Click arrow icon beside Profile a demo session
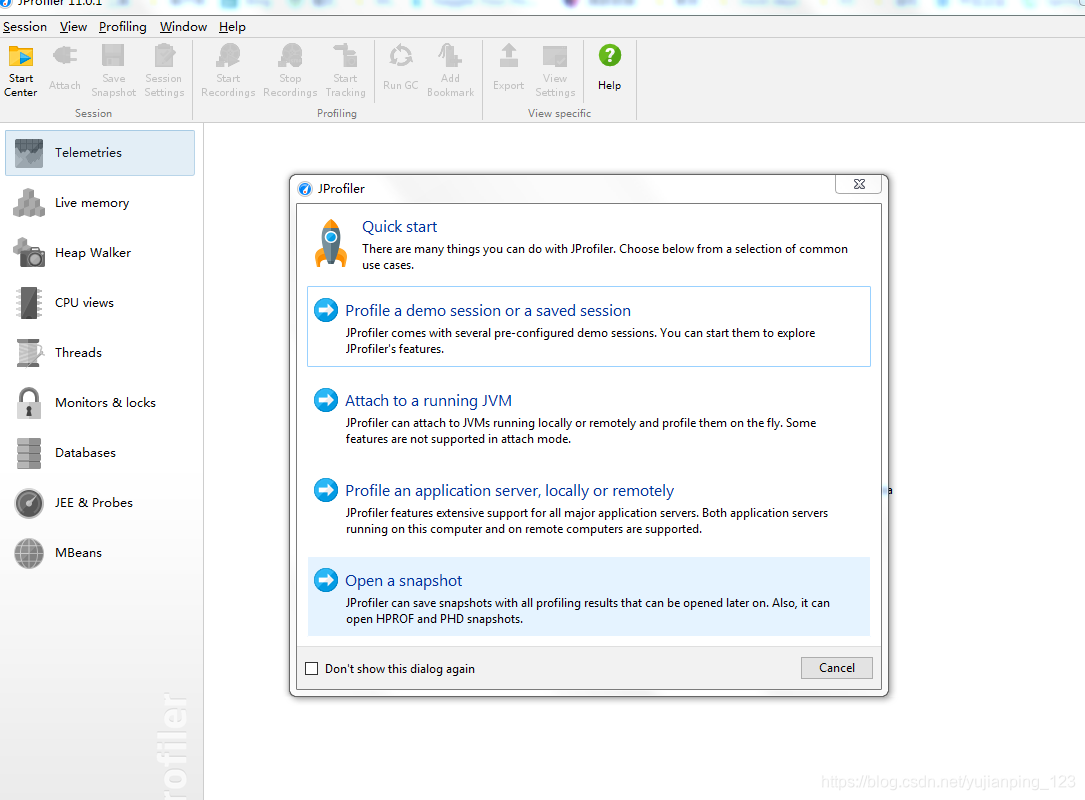 click(326, 310)
